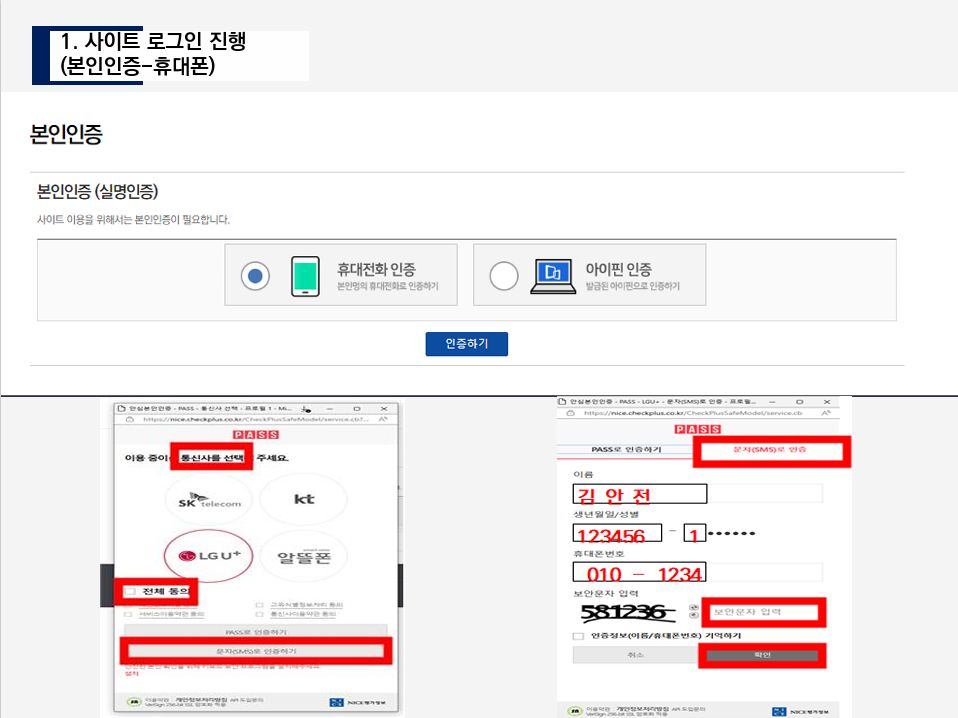This screenshot has width=958, height=718.
Task: Choose the LG U+ carrier logo
Action: point(208,555)
